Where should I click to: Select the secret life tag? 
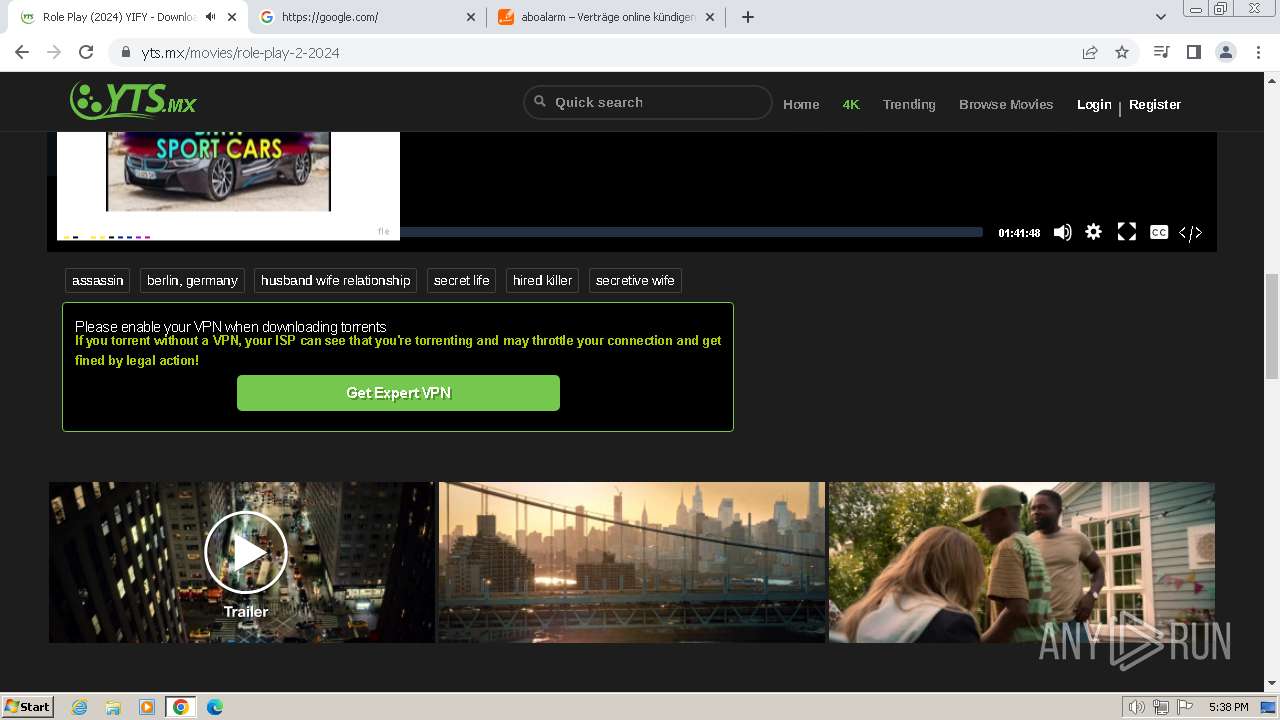(462, 281)
